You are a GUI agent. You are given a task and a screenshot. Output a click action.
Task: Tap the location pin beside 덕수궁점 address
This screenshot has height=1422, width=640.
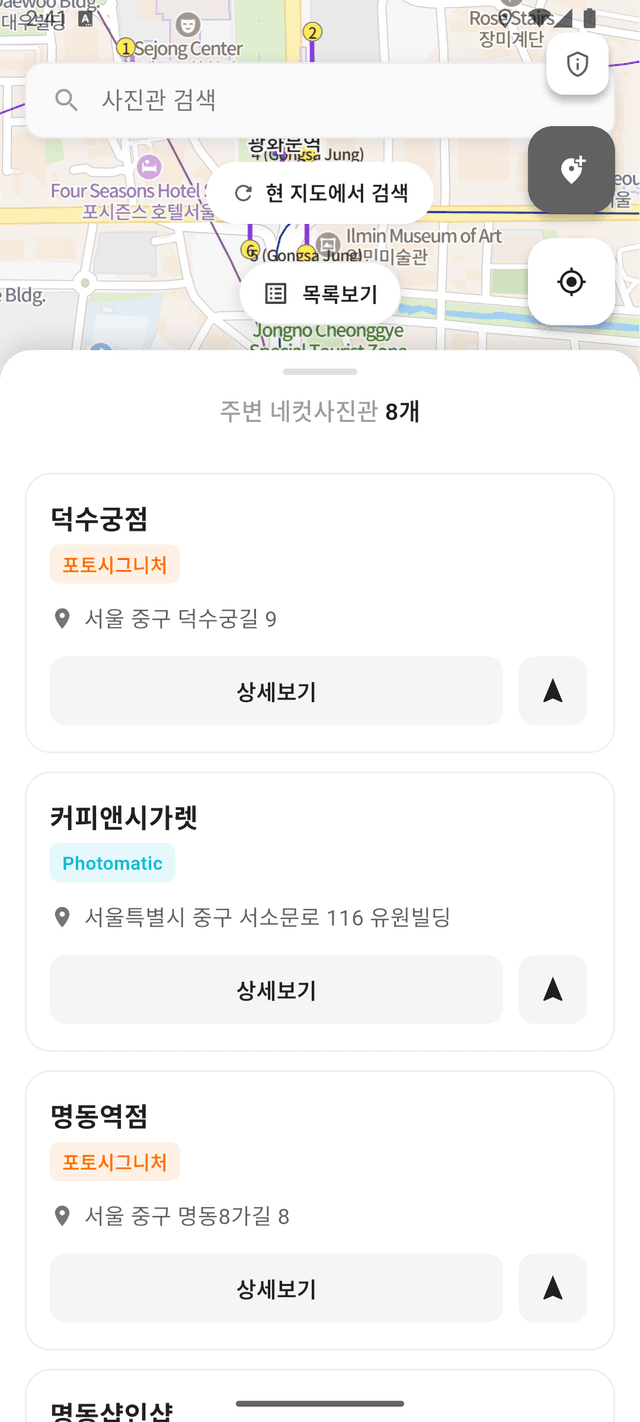pos(62,617)
